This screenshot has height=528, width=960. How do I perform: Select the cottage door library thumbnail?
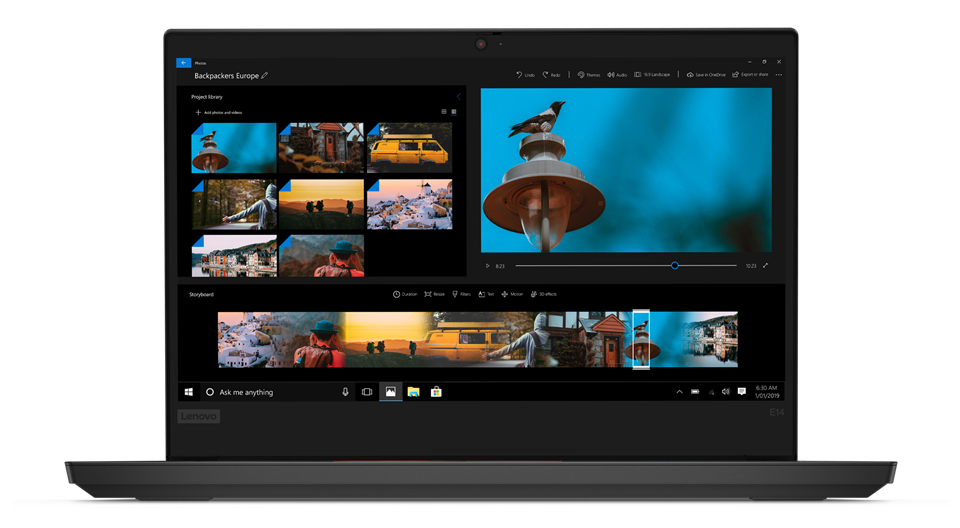321,148
